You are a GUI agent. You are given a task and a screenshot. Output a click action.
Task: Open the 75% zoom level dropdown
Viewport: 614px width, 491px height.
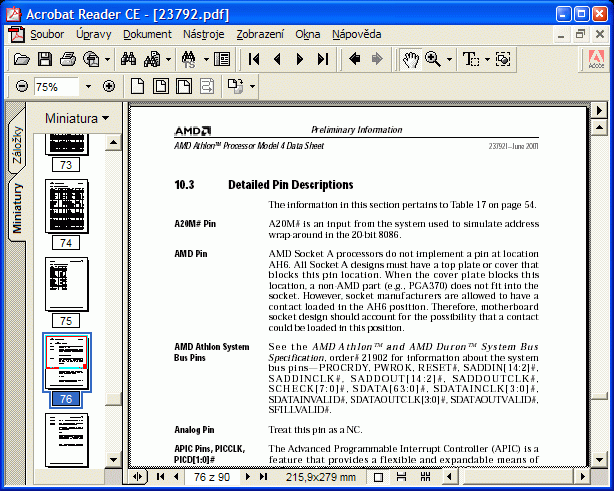click(88, 87)
